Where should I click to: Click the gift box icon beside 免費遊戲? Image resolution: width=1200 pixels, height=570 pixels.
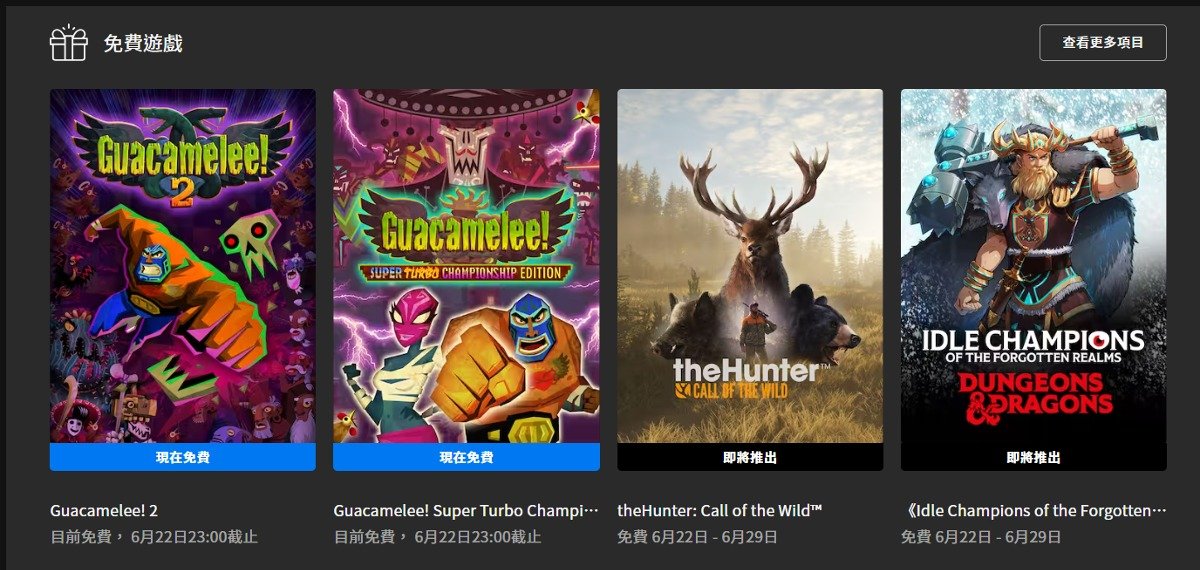click(69, 43)
